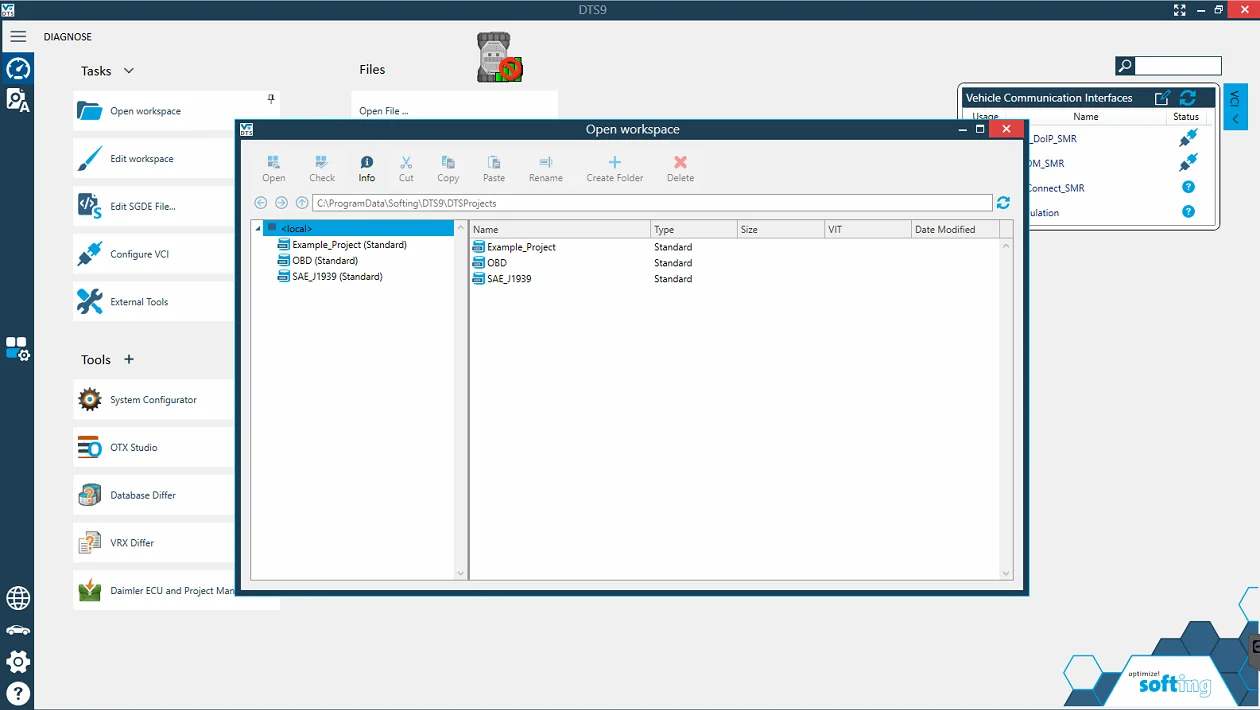Create Folder in workspace dialog
This screenshot has width=1260, height=710.
615,168
